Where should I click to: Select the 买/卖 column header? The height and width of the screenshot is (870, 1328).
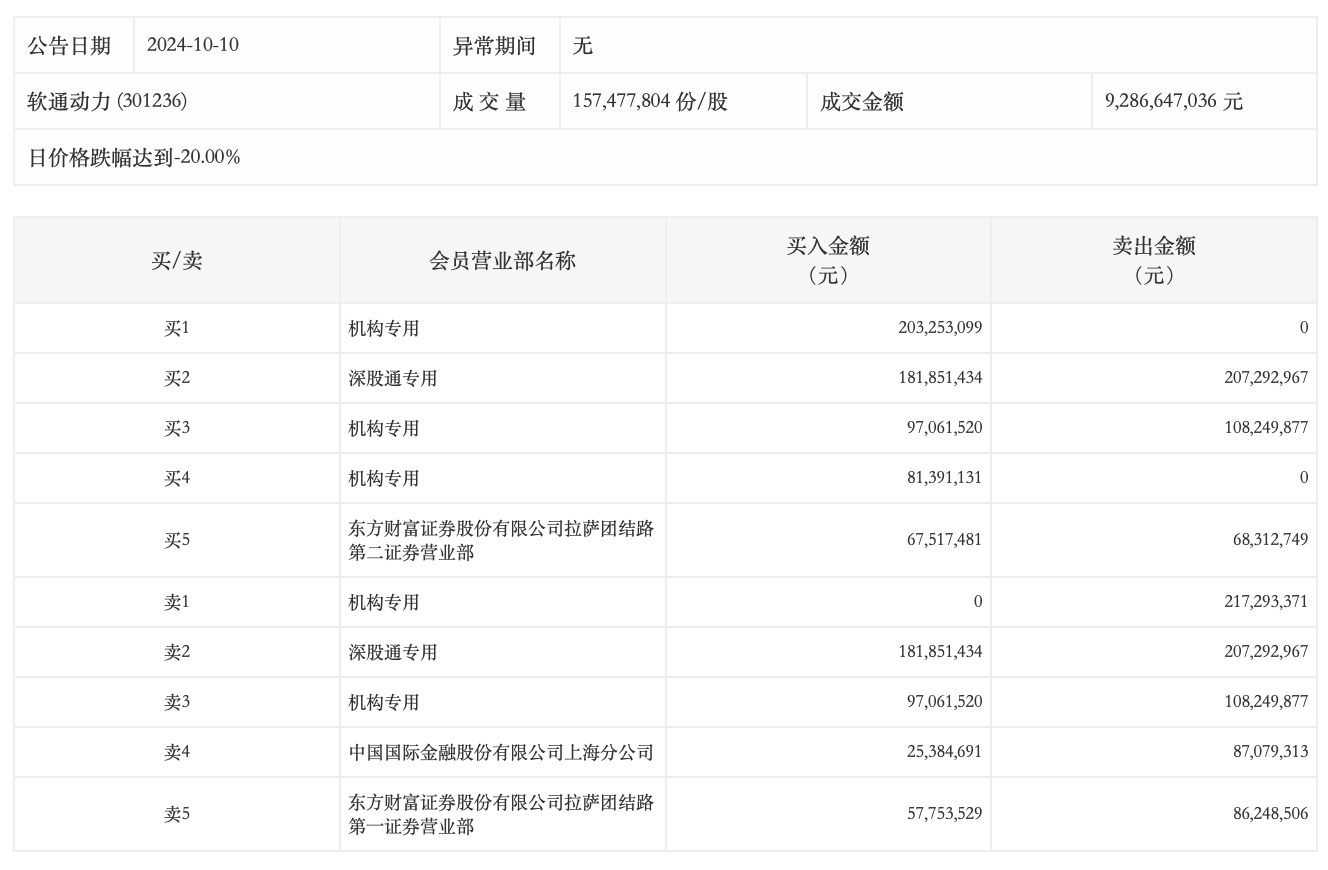tap(176, 261)
